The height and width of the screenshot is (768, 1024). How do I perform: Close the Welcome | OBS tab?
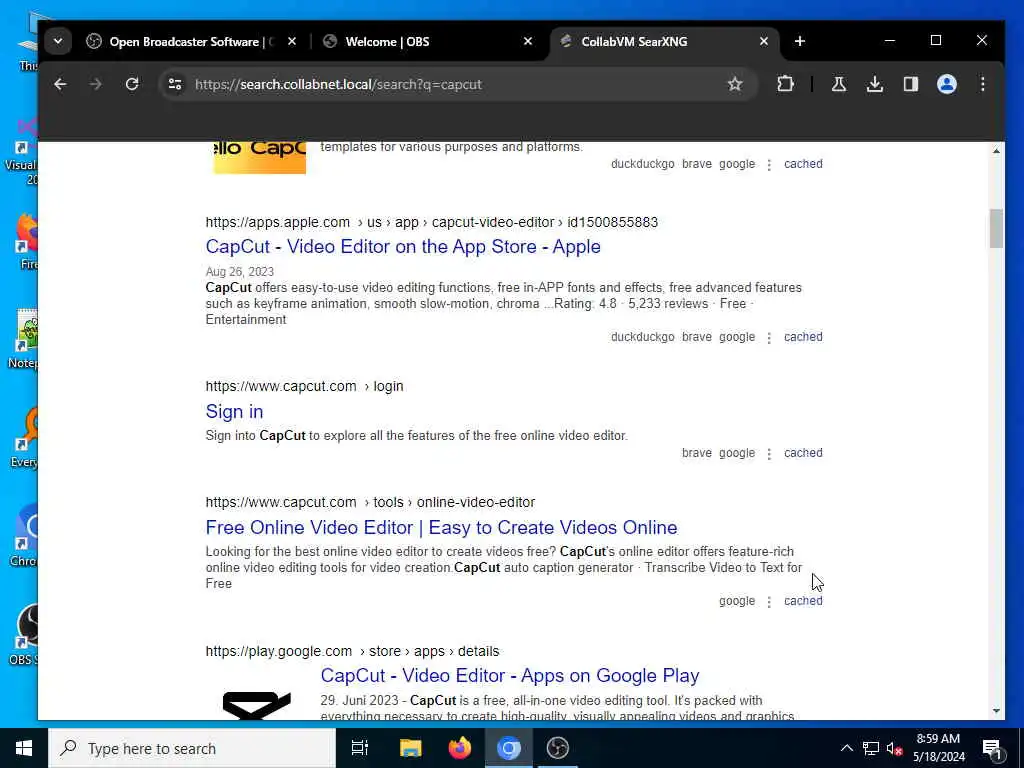528,42
